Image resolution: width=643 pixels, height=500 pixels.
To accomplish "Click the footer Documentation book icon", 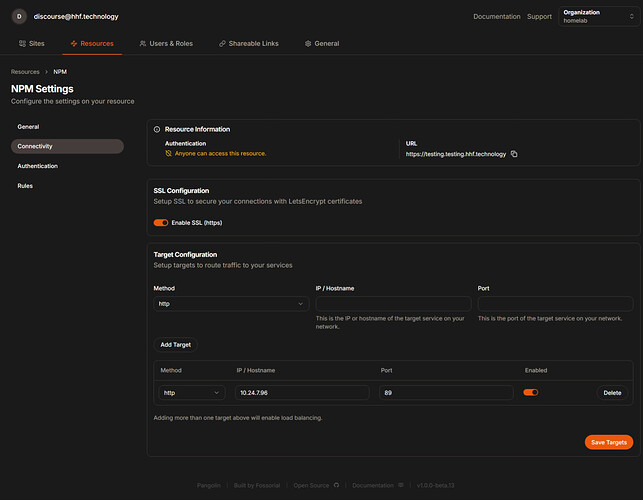I will (401, 485).
